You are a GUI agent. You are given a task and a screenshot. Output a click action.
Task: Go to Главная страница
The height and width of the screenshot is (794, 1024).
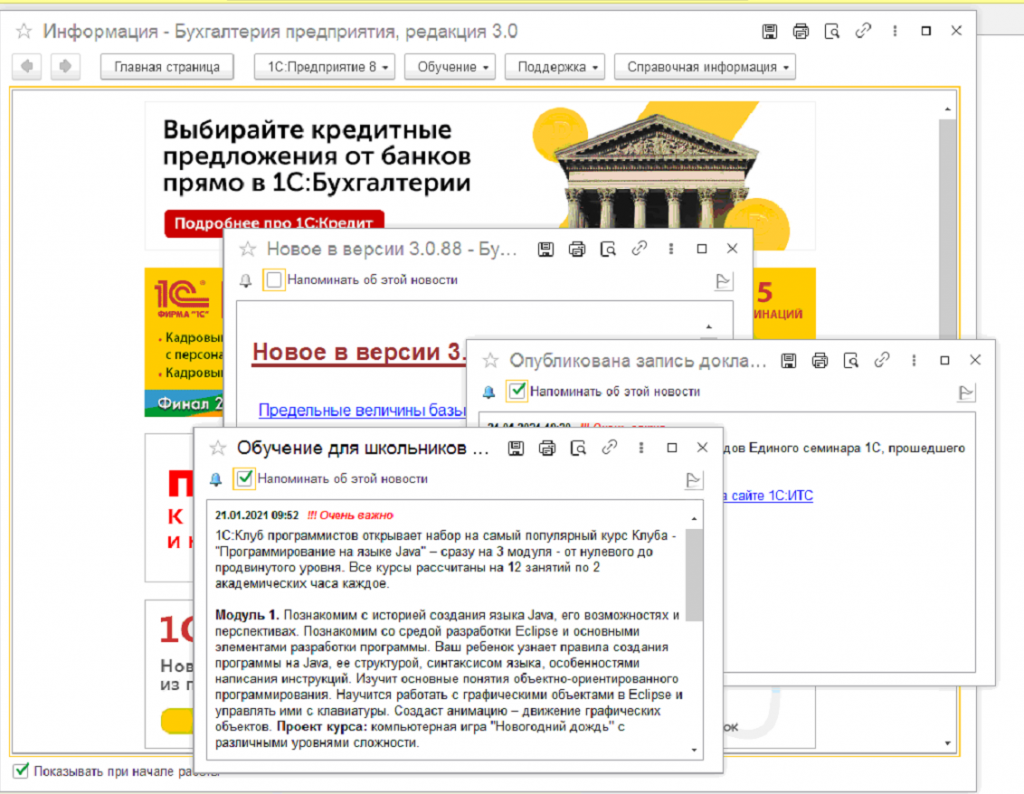167,67
